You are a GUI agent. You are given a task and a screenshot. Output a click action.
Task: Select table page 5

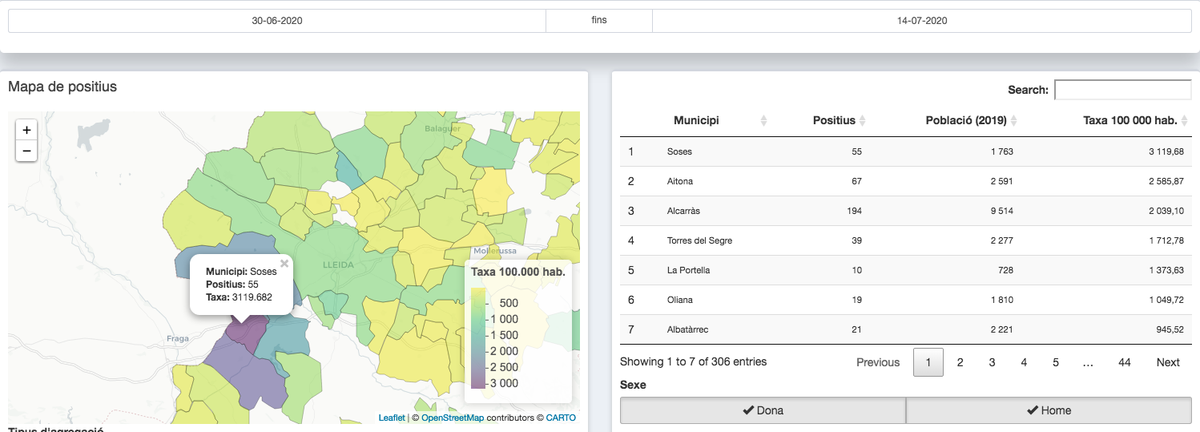click(x=1056, y=362)
